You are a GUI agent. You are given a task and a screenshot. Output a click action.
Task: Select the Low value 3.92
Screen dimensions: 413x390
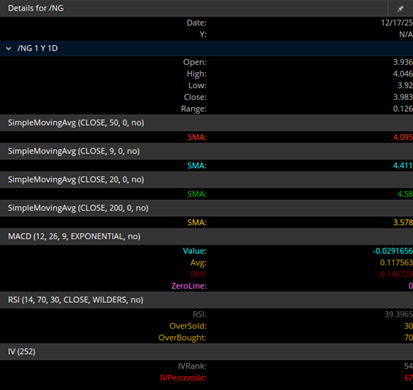click(x=405, y=85)
